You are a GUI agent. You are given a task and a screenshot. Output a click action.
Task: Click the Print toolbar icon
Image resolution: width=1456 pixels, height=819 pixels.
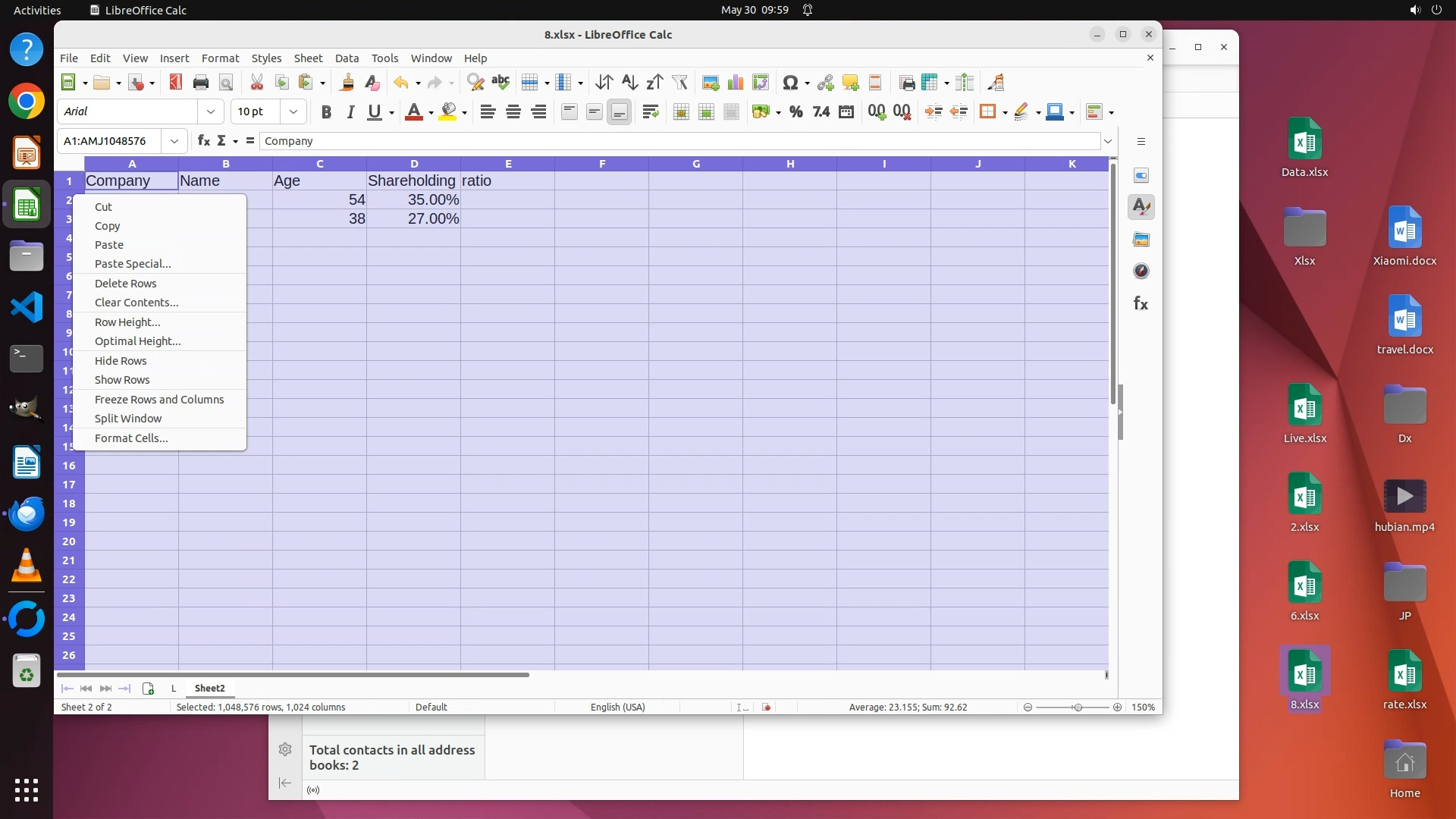(x=200, y=83)
